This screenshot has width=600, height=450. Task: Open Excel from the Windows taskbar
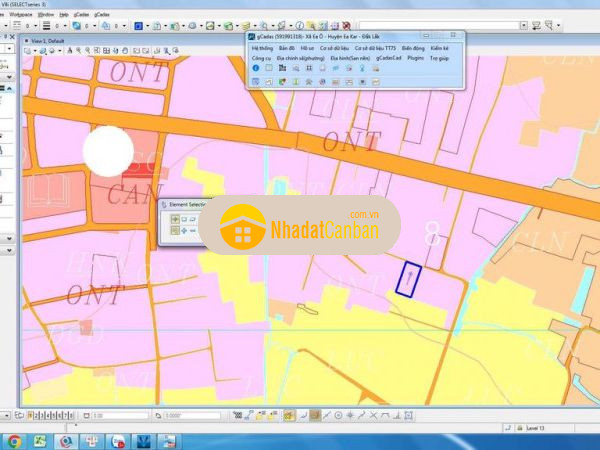41,440
